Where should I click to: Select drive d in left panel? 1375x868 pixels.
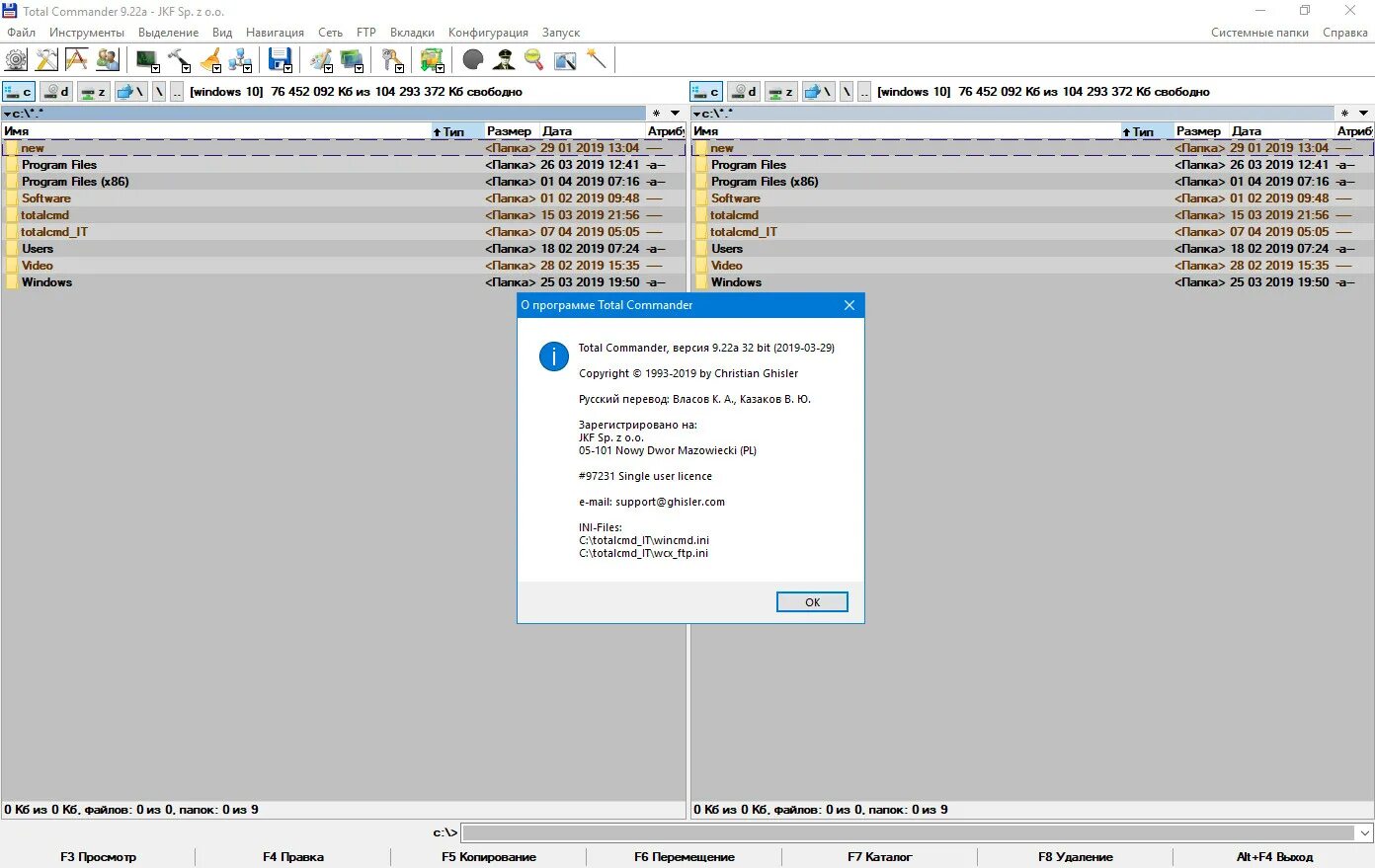pos(56,92)
